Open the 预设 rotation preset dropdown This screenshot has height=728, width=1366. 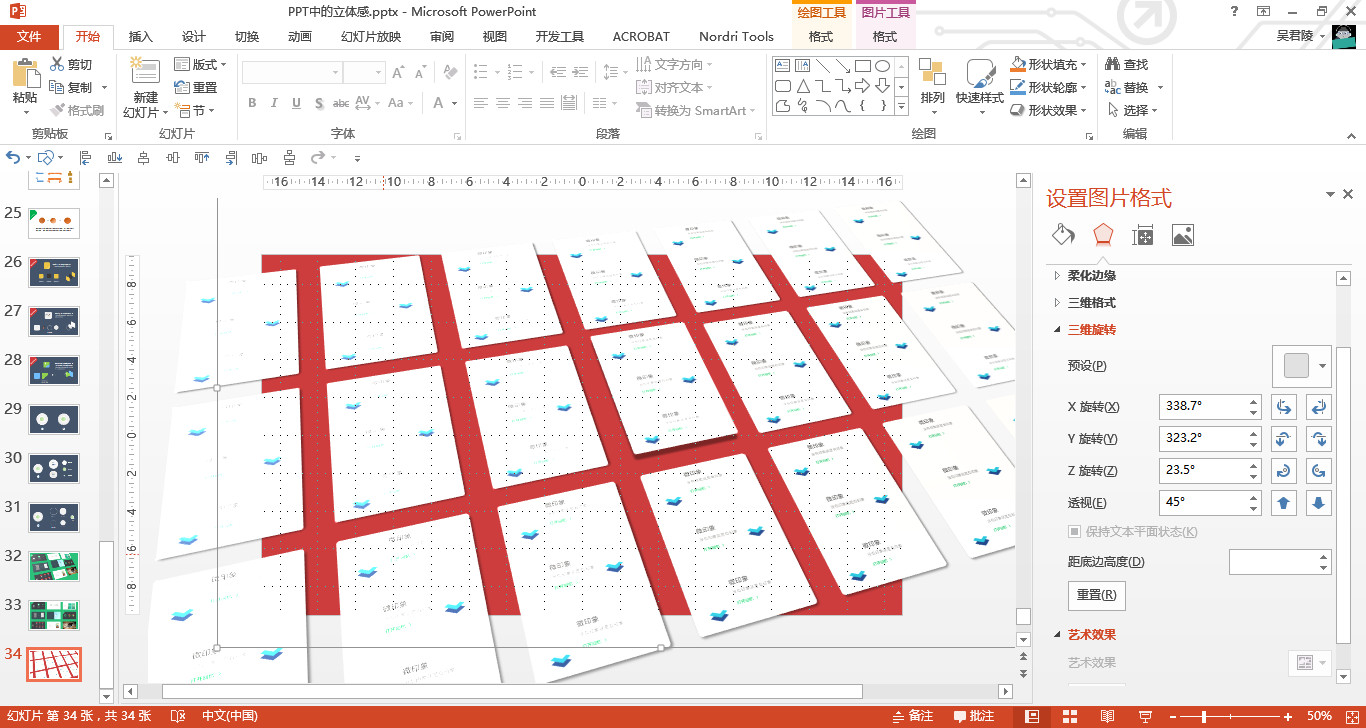(x=1323, y=366)
